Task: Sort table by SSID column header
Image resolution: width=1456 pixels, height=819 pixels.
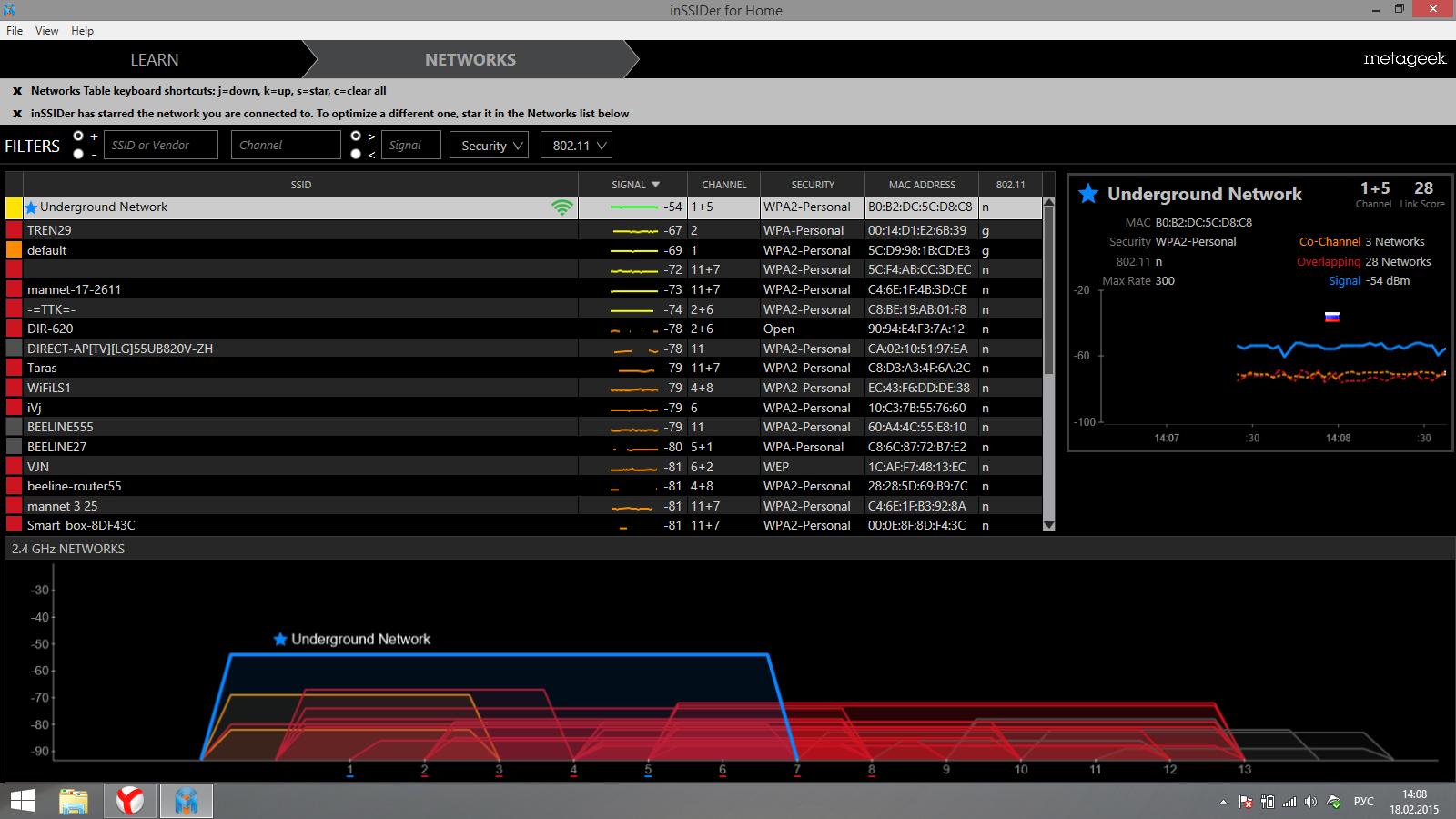Action: (x=301, y=185)
